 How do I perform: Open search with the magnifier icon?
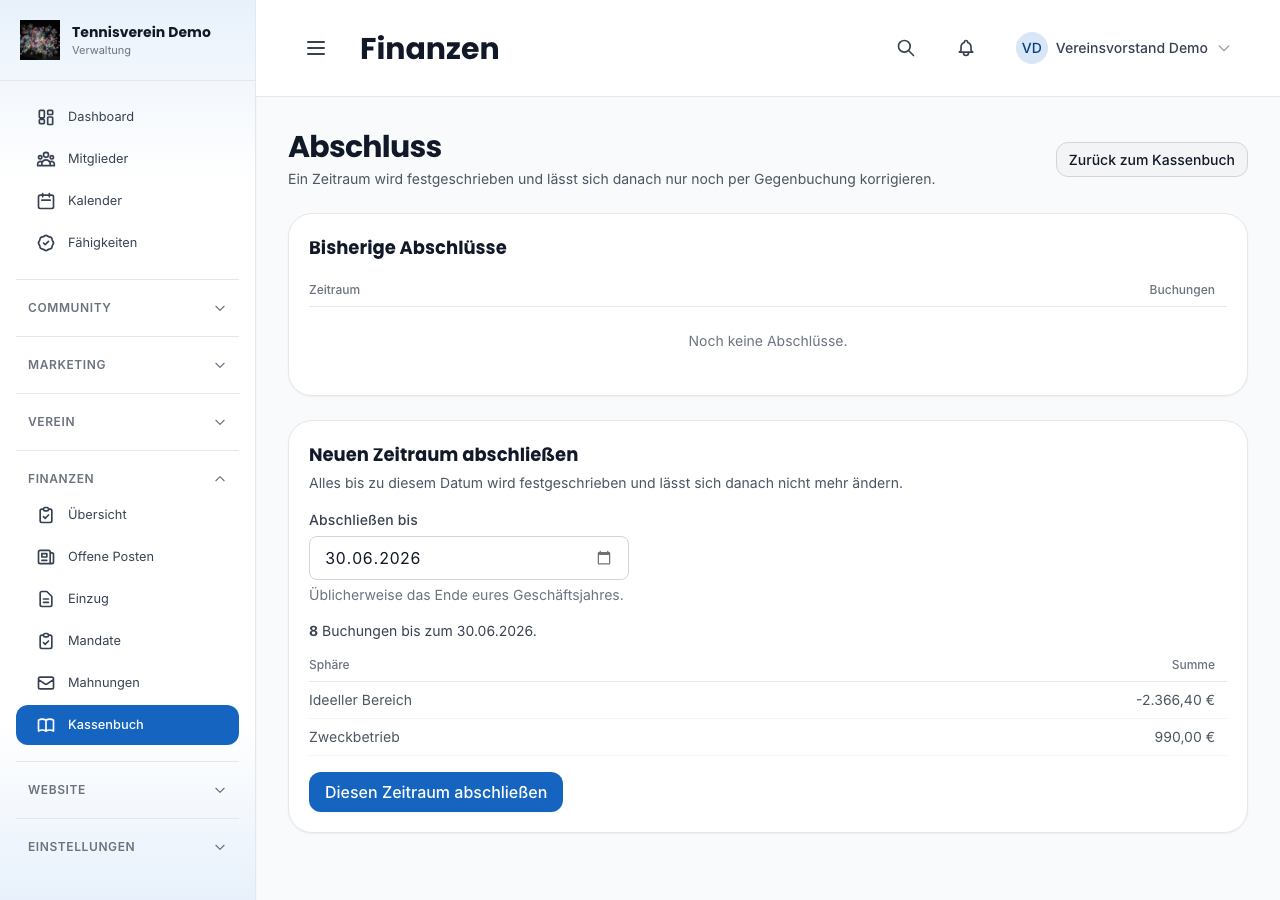(x=906, y=48)
